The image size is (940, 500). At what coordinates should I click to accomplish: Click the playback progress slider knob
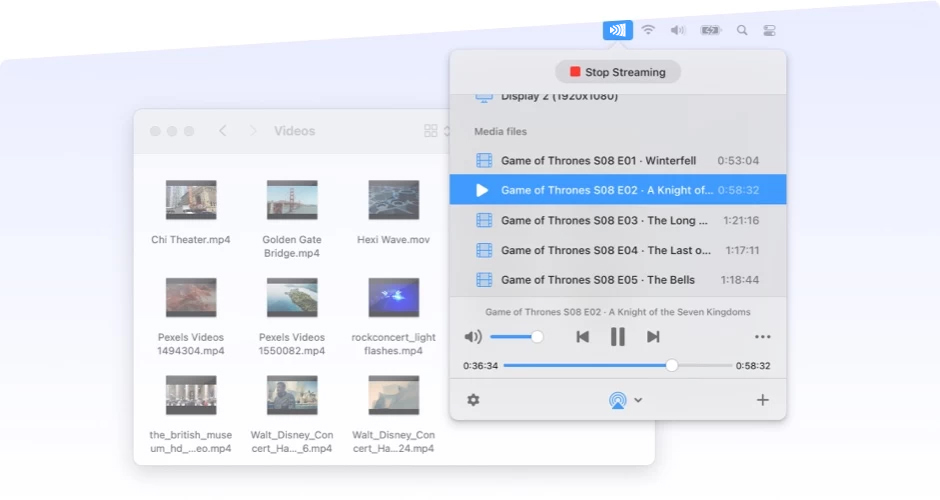click(x=672, y=366)
